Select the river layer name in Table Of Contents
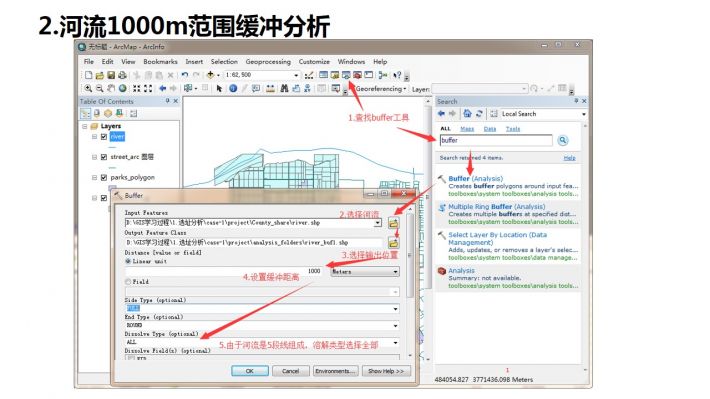710x399 pixels. [117, 137]
